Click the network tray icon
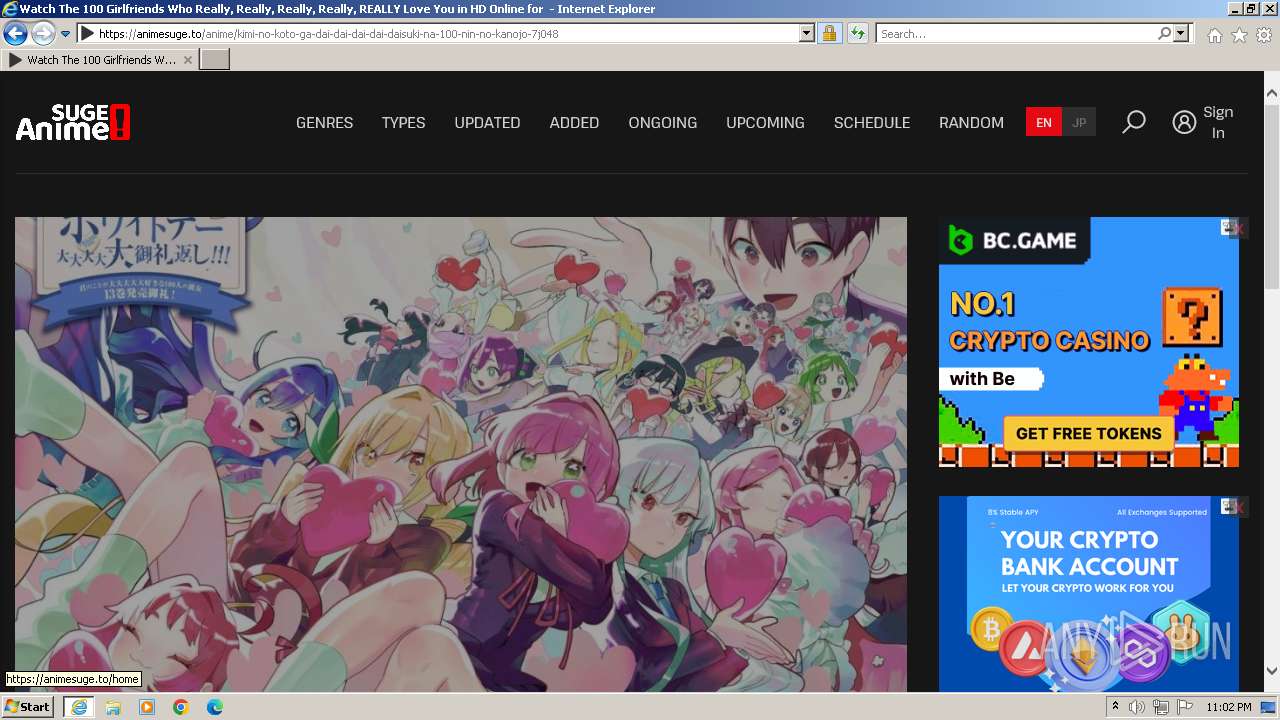Screen dimensions: 1280x720 click(x=1161, y=707)
